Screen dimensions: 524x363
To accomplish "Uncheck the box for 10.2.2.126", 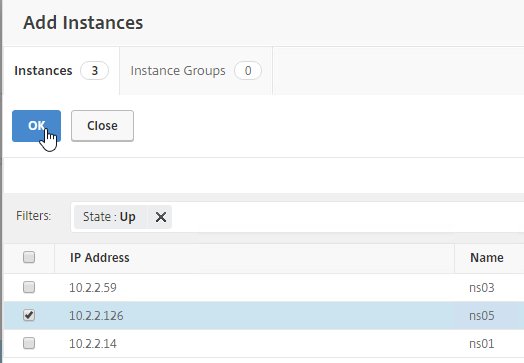I will (x=29, y=315).
